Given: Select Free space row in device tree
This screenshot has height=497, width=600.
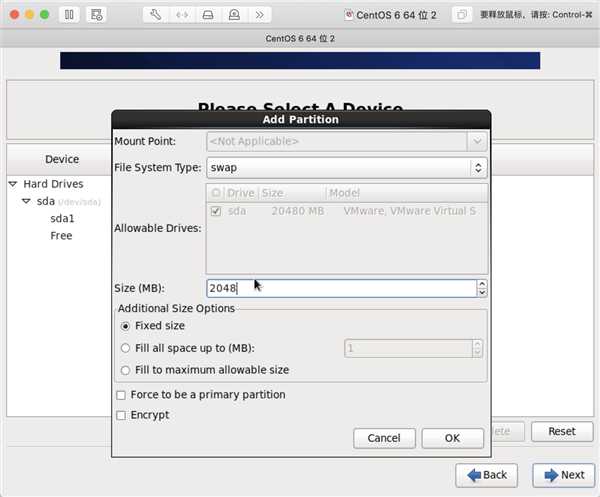Looking at the screenshot, I should (x=61, y=236).
